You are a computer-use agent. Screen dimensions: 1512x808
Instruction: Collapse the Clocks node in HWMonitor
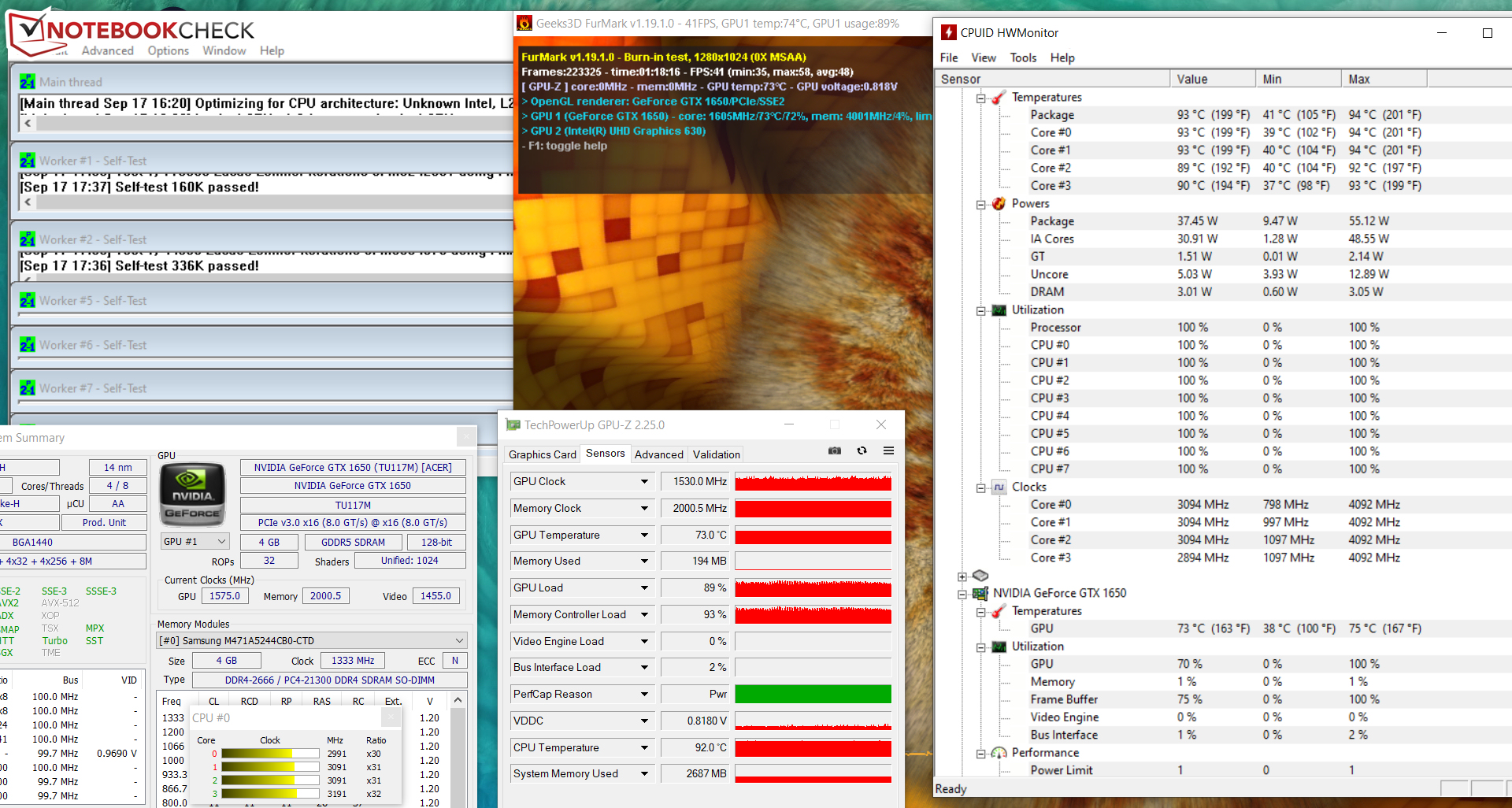981,488
